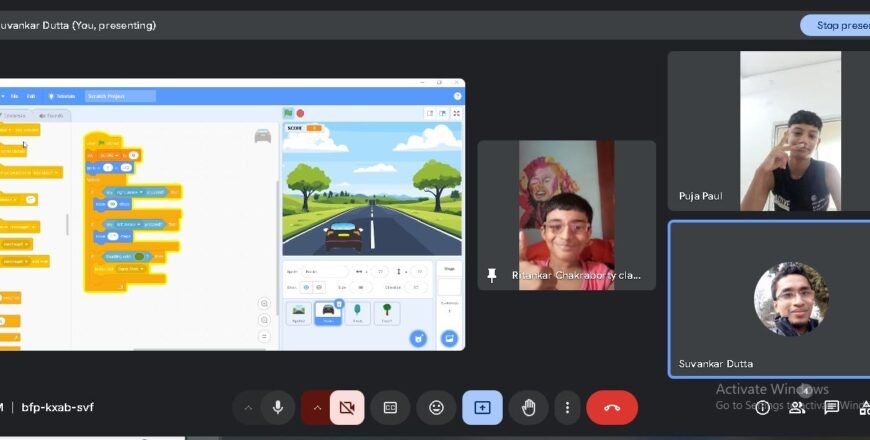This screenshot has width=870, height=440.
Task: Open the dropdown in the last stop block
Action: click(x=130, y=269)
